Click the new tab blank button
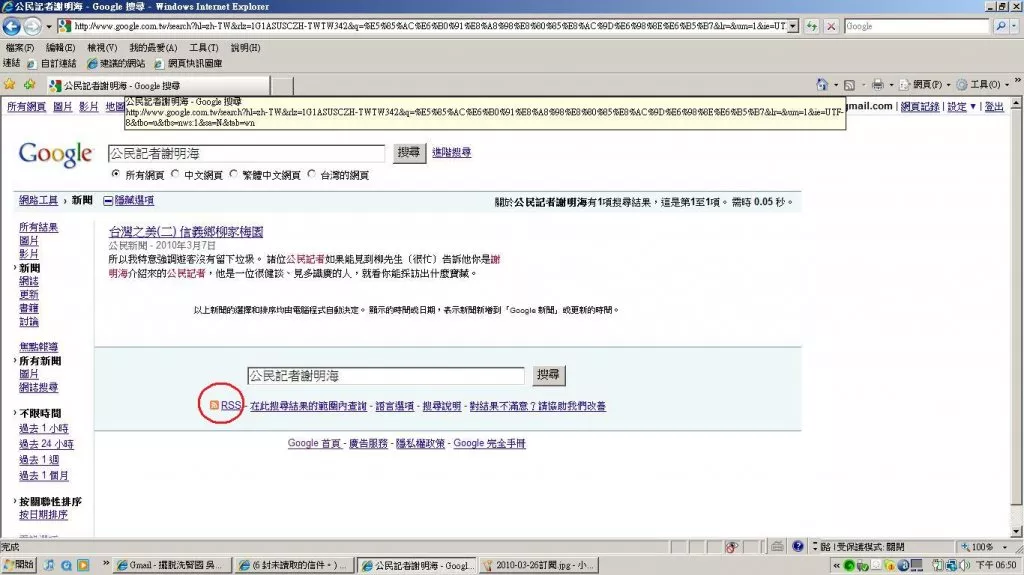Screen dimensions: 1024x575 tap(282, 86)
